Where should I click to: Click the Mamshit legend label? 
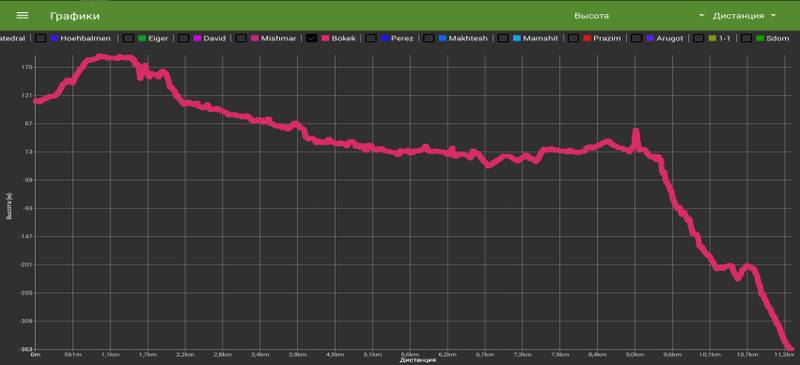pos(540,38)
